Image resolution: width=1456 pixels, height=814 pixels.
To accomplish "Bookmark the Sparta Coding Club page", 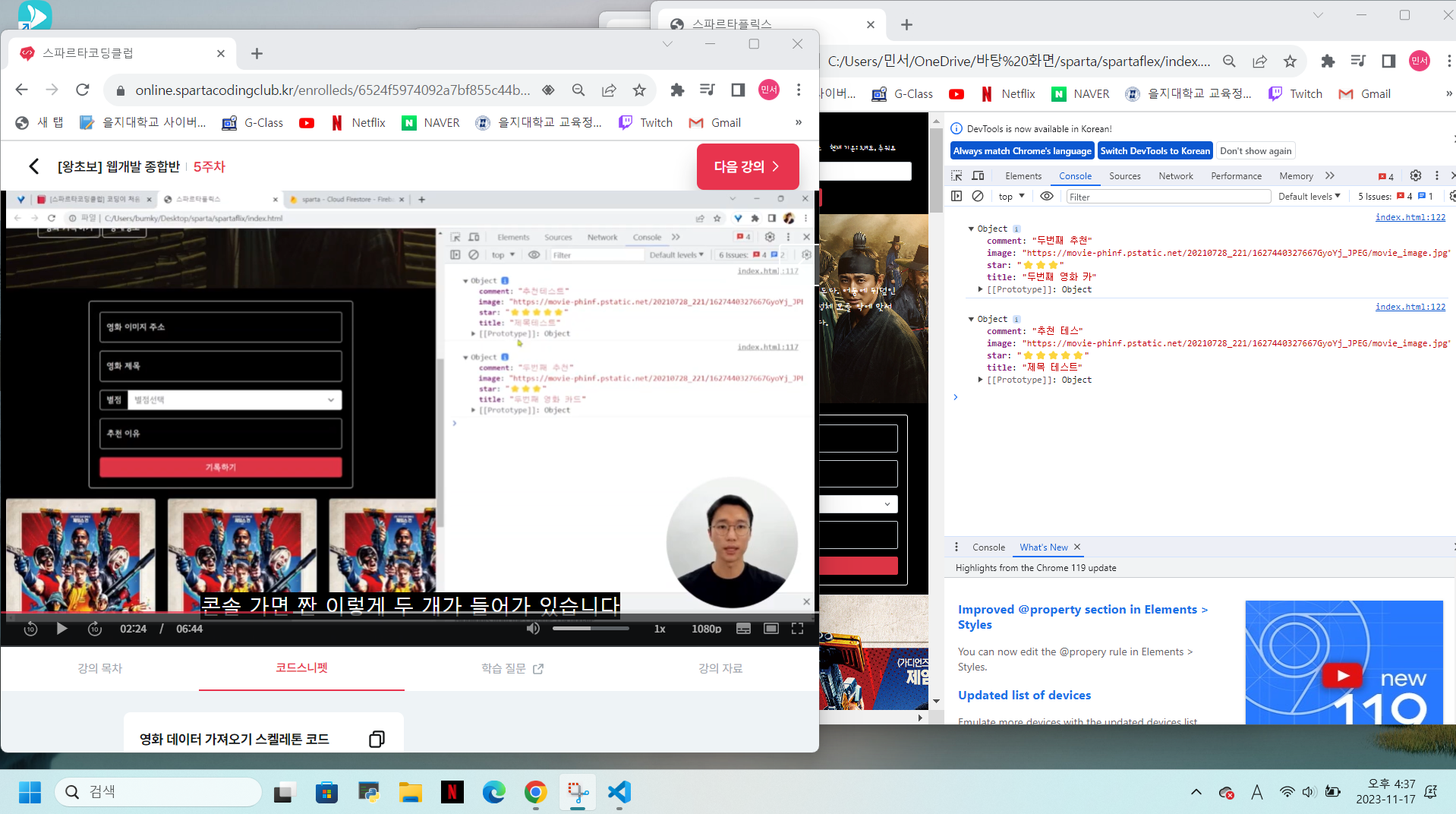I will 639,90.
